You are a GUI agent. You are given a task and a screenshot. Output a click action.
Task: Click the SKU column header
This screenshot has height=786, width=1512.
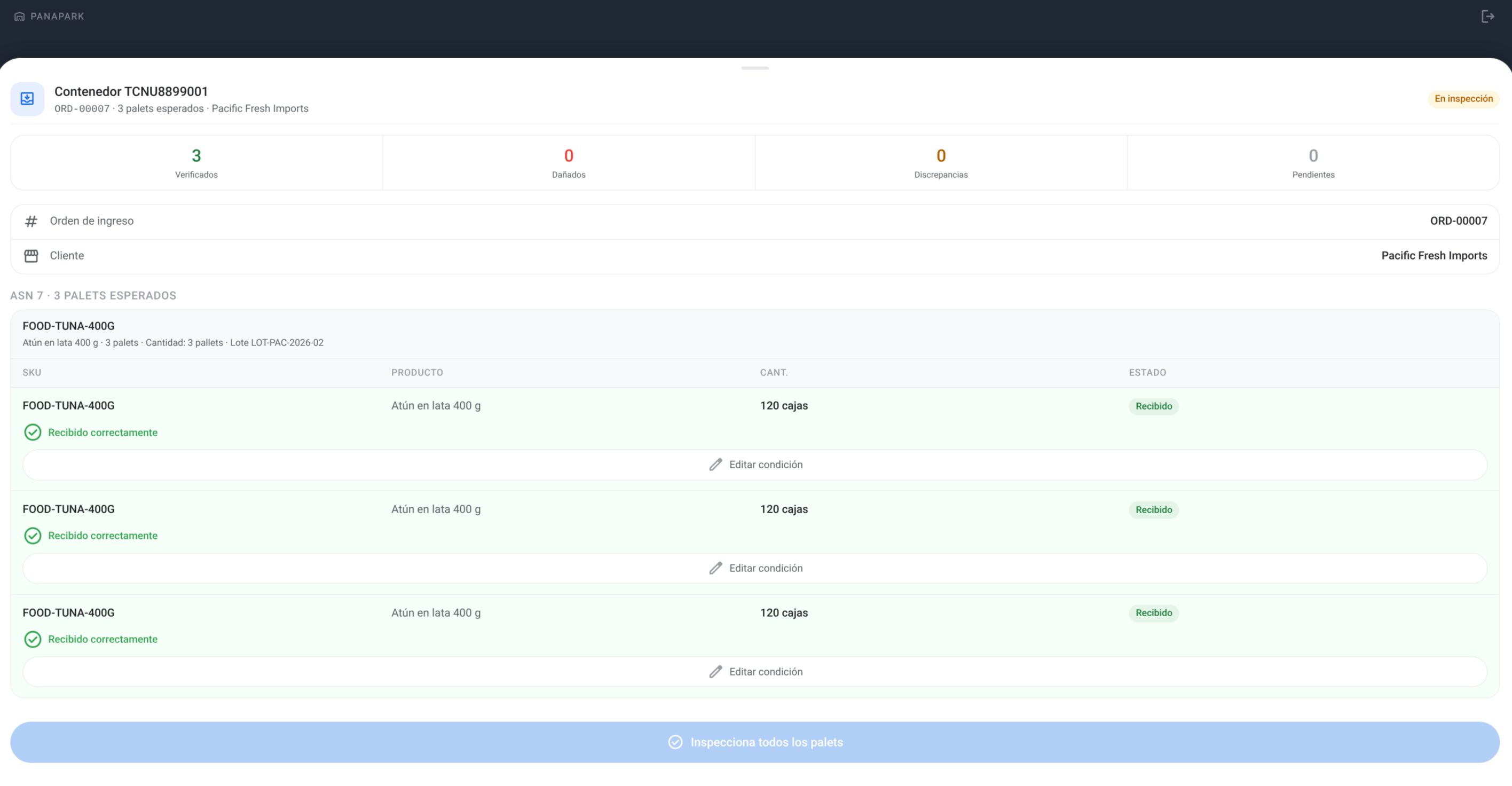click(31, 373)
